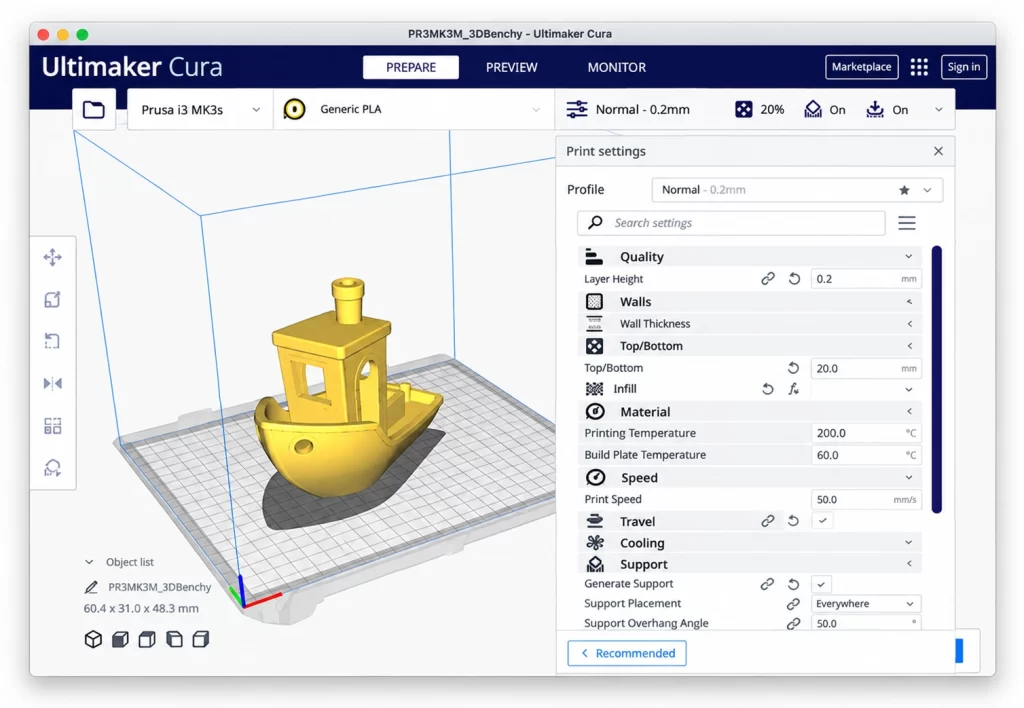Screen dimensions: 1024x708
Task: Switch to top view cube icon
Action: coord(147,639)
